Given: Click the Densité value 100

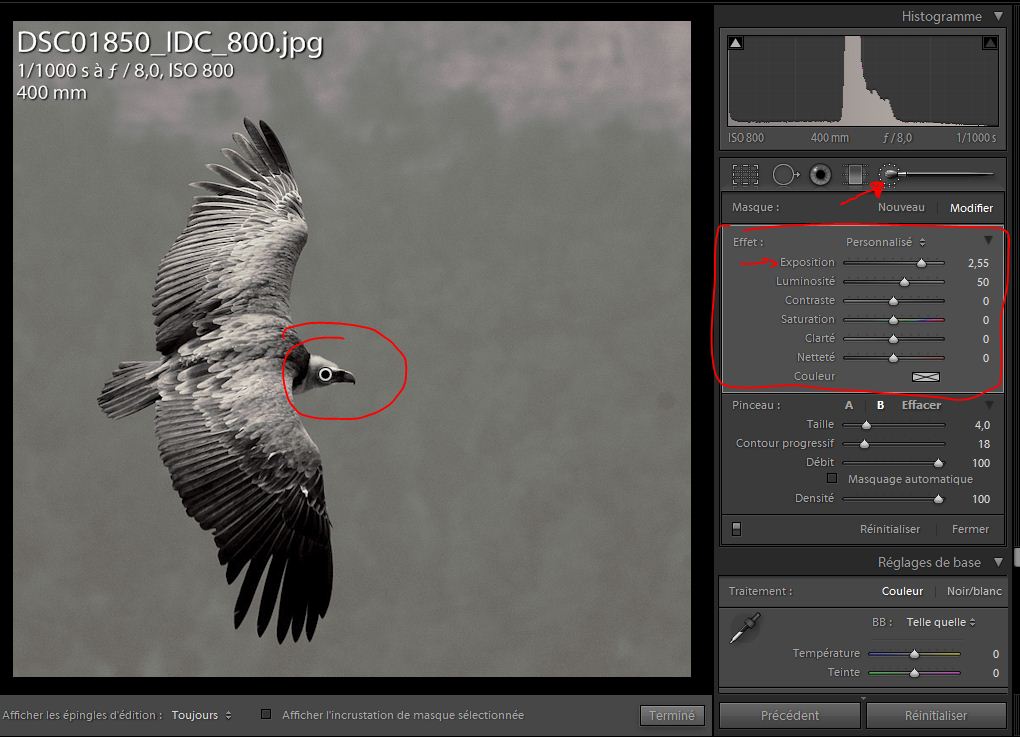Looking at the screenshot, I should pyautogui.click(x=981, y=499).
